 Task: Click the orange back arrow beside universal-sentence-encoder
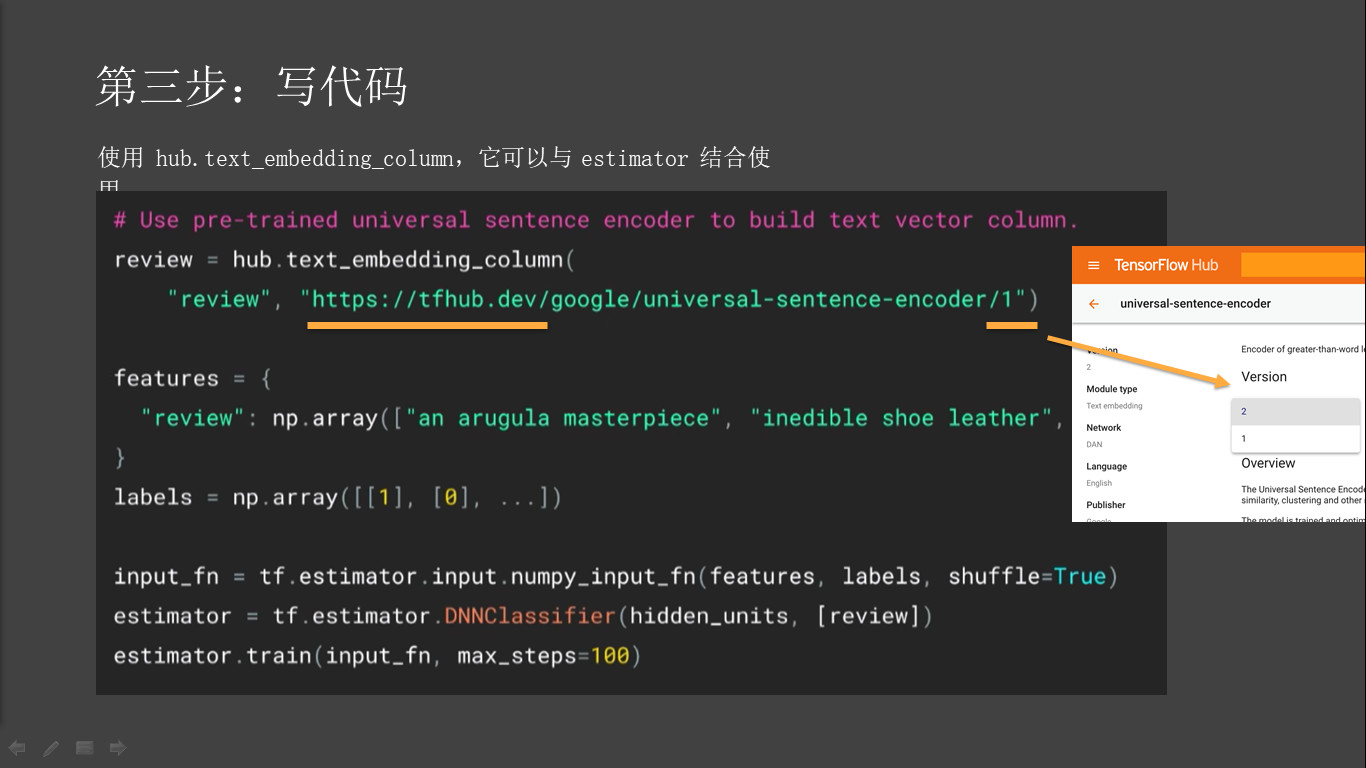1094,304
